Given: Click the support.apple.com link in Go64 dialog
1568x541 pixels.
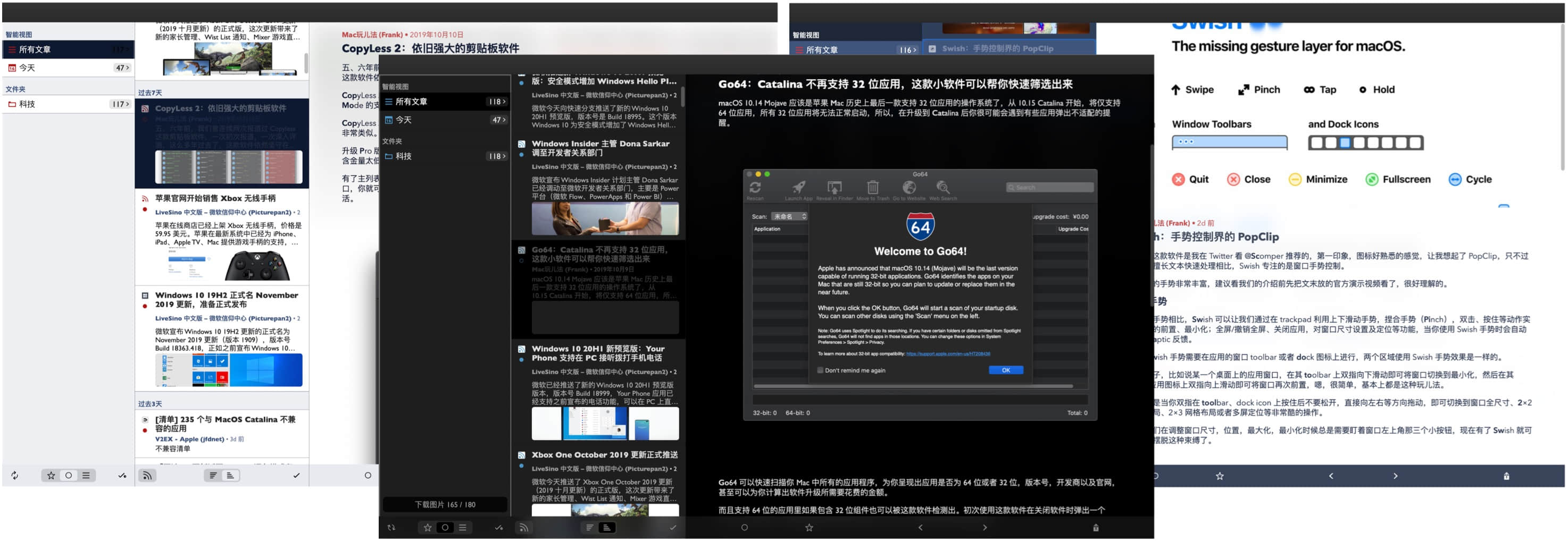Looking at the screenshot, I should coord(948,354).
